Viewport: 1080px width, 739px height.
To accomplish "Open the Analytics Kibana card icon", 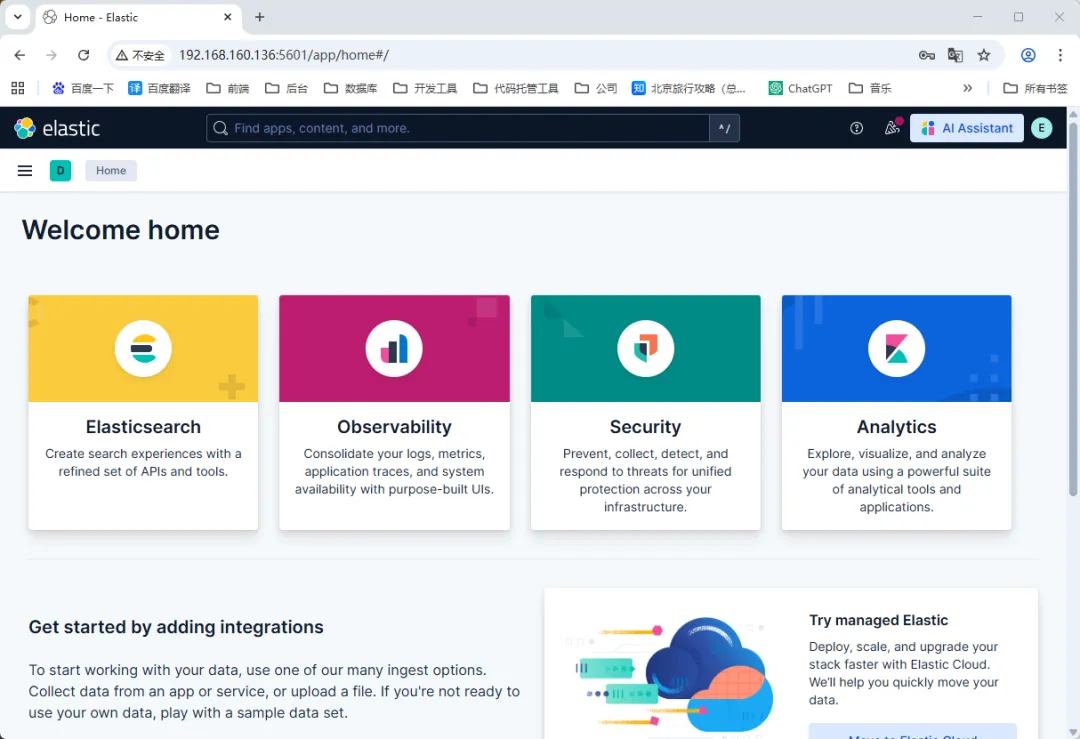I will [896, 348].
